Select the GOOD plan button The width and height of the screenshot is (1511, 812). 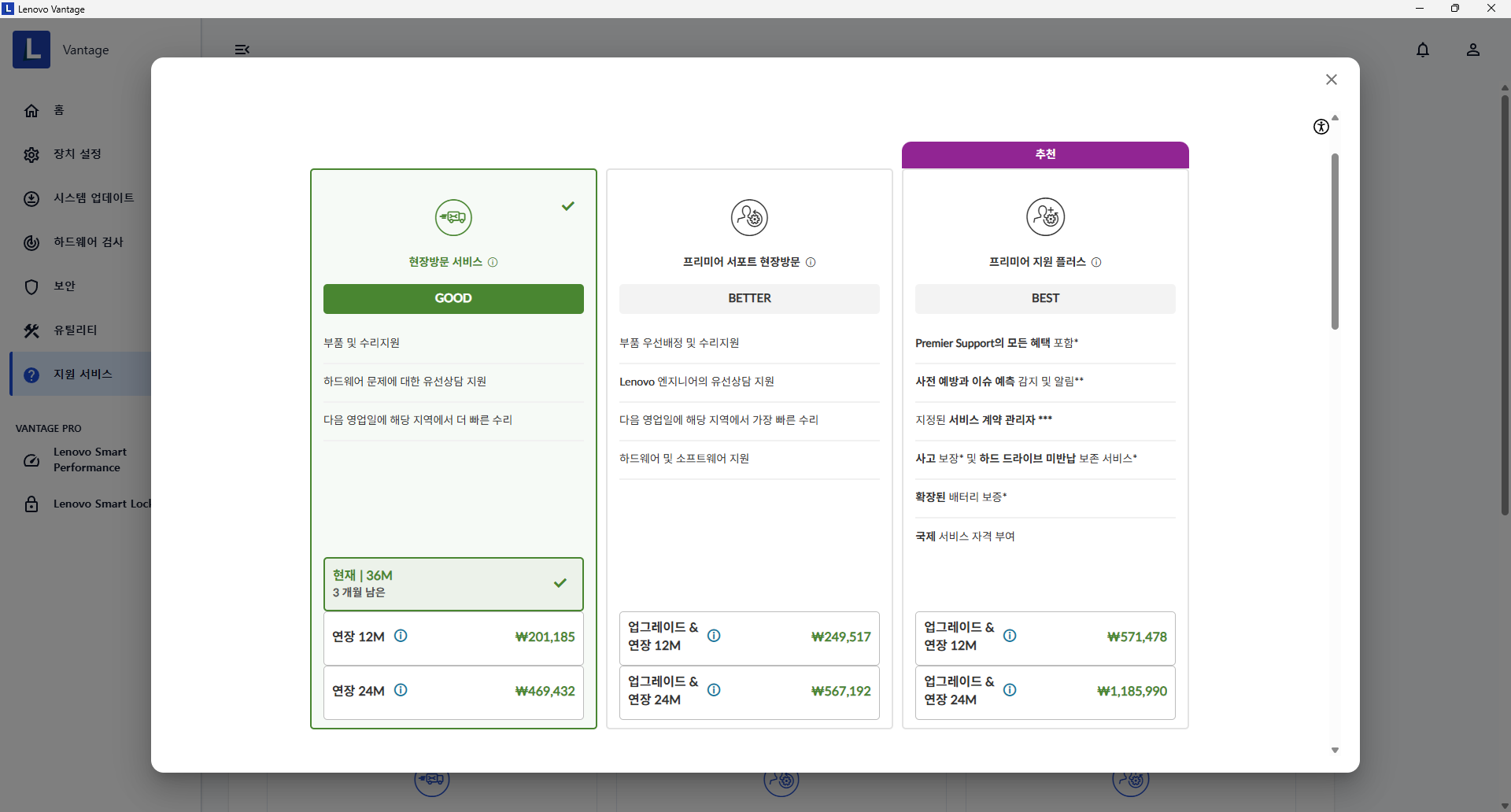pos(453,299)
